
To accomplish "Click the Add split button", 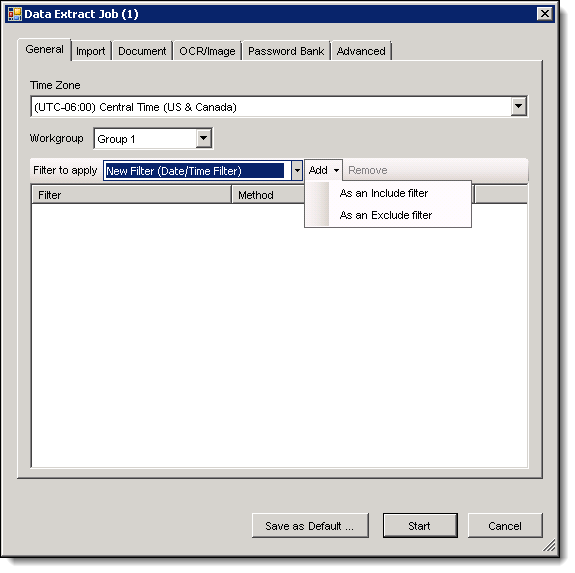I will click(x=323, y=170).
